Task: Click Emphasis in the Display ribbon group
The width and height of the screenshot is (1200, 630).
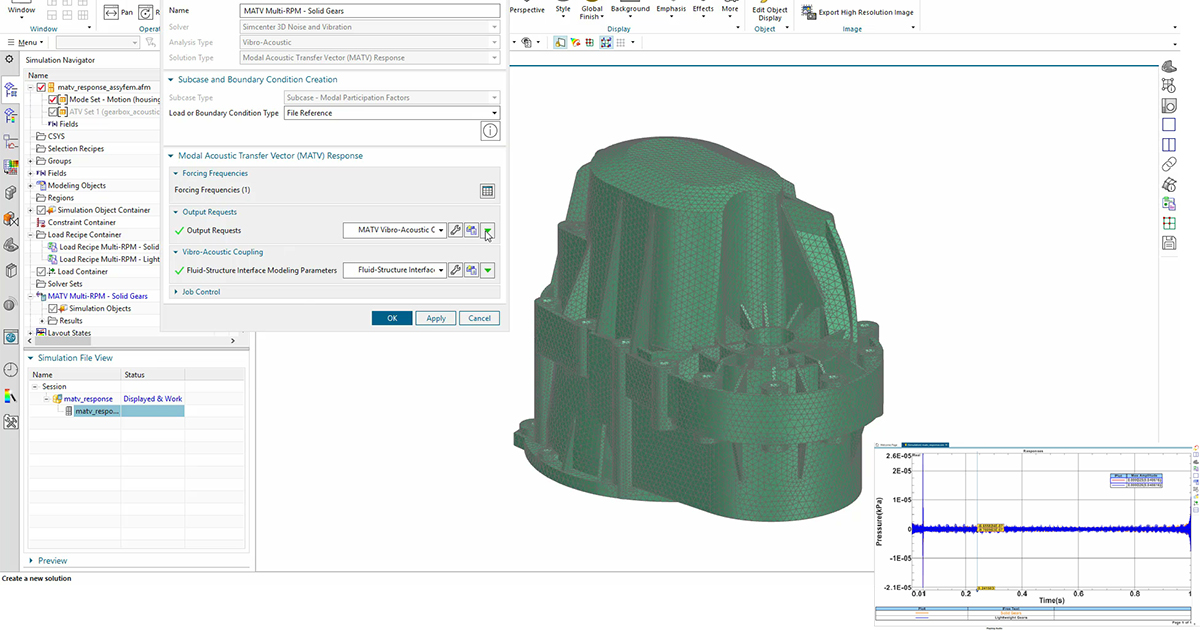Action: (x=671, y=9)
